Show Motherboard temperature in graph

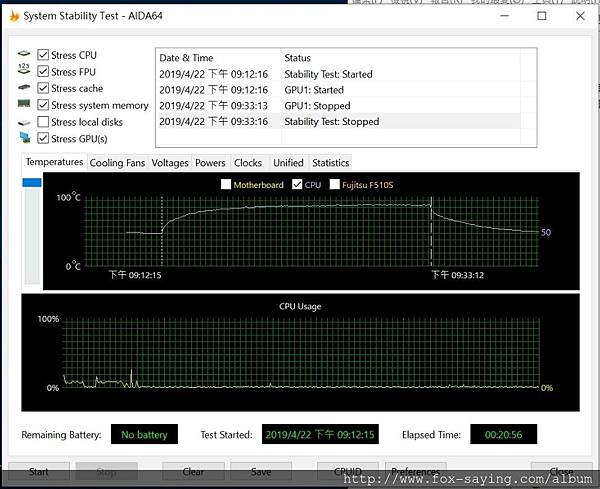pyautogui.click(x=226, y=184)
